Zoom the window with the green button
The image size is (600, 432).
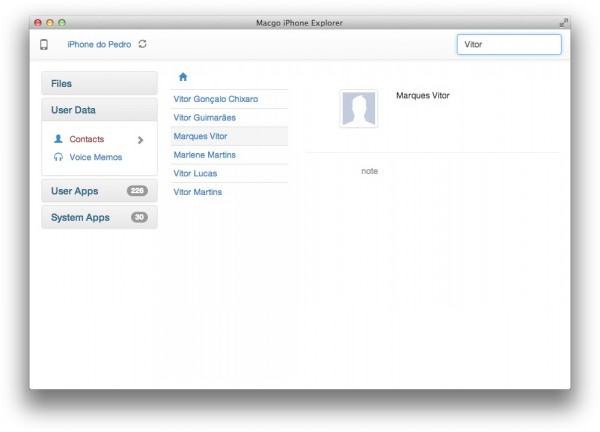pyautogui.click(x=62, y=23)
